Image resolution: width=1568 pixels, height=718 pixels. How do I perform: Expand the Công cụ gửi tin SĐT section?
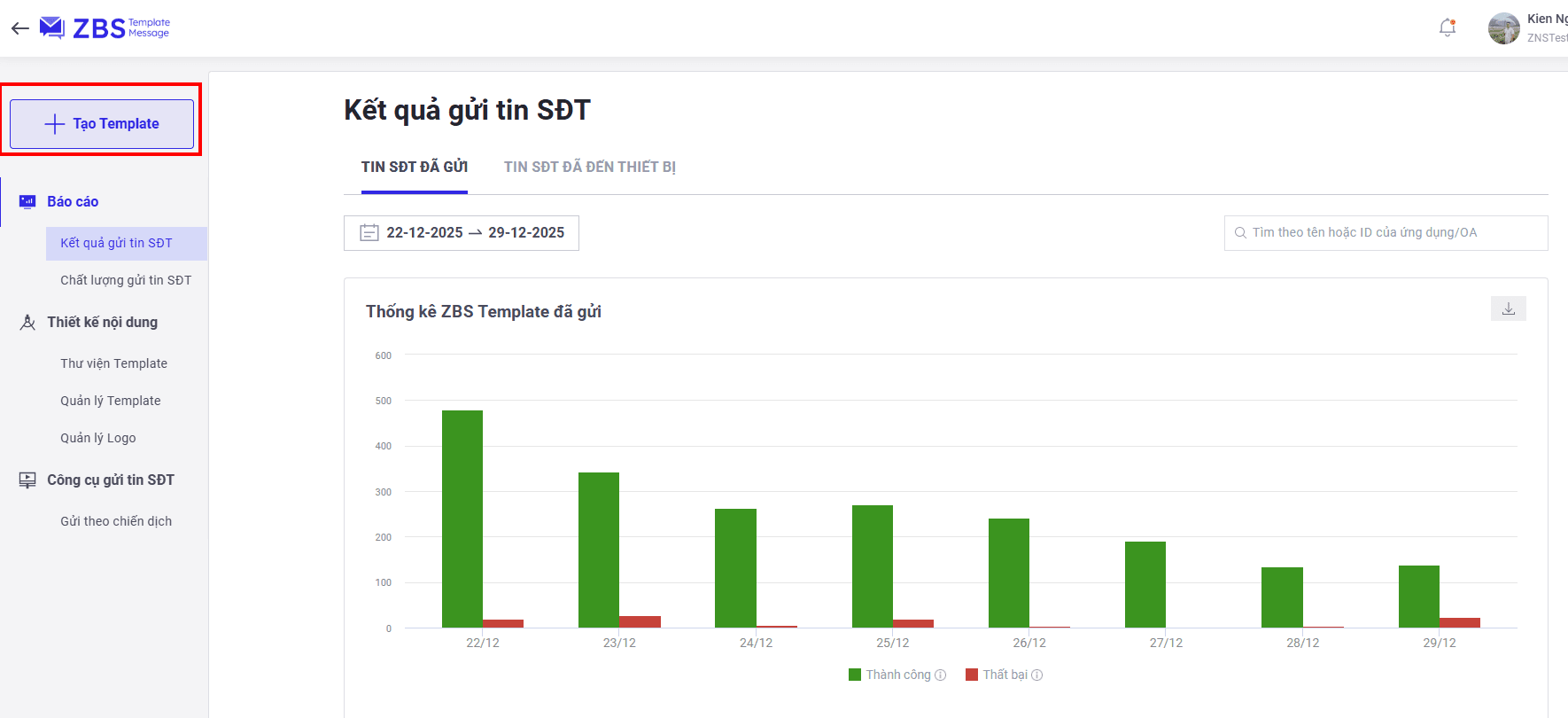click(110, 480)
